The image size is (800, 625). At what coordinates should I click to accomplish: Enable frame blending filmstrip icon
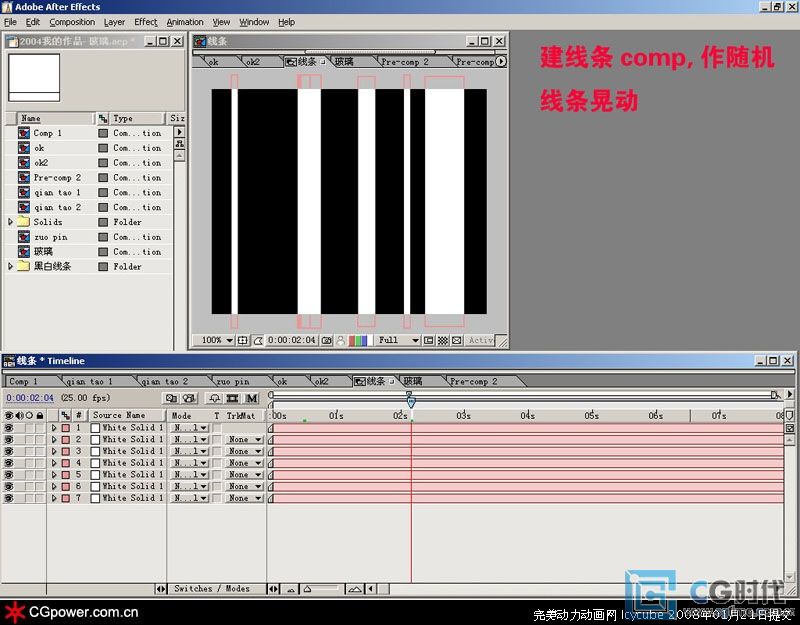click(233, 398)
